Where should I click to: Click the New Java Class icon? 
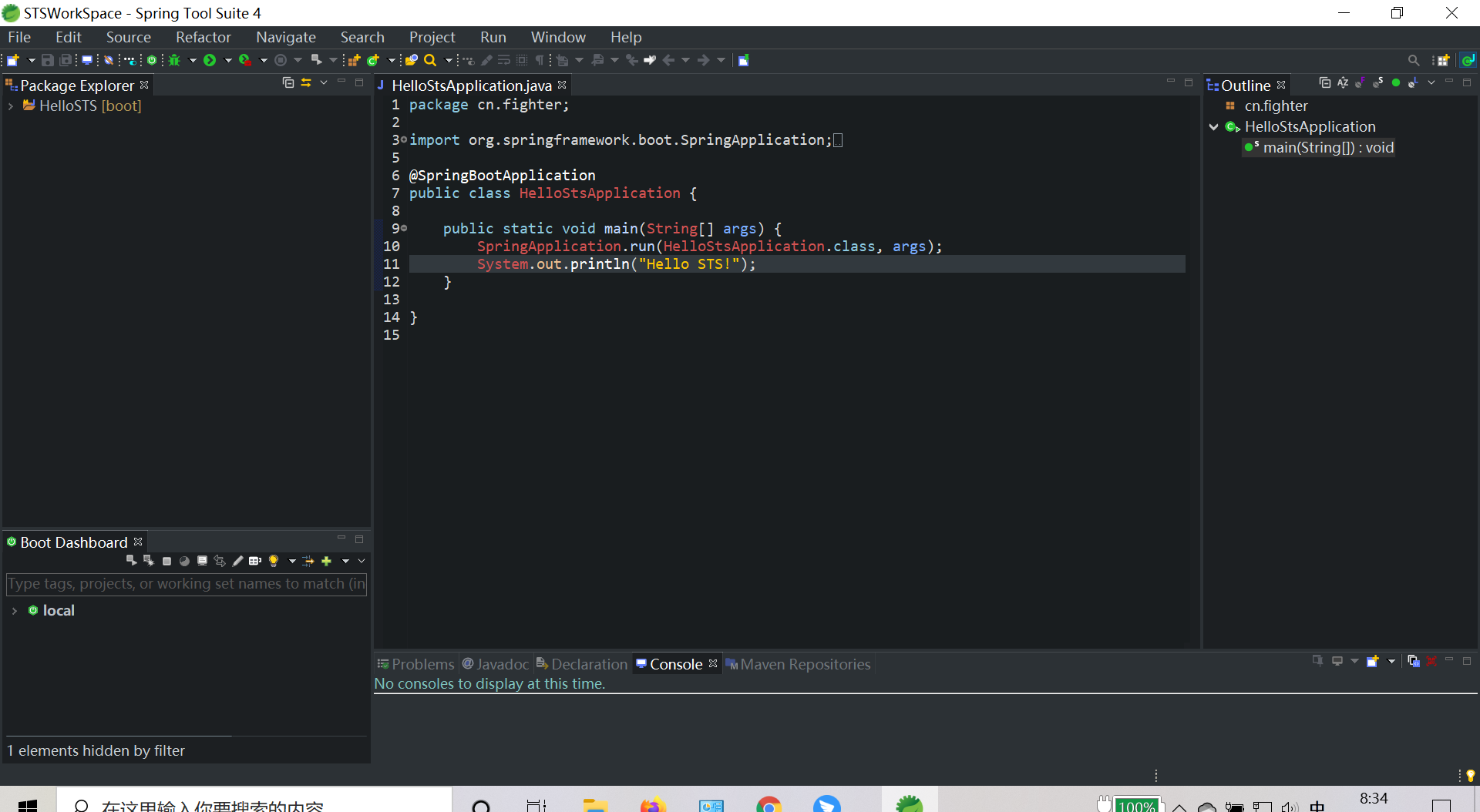[x=373, y=60]
